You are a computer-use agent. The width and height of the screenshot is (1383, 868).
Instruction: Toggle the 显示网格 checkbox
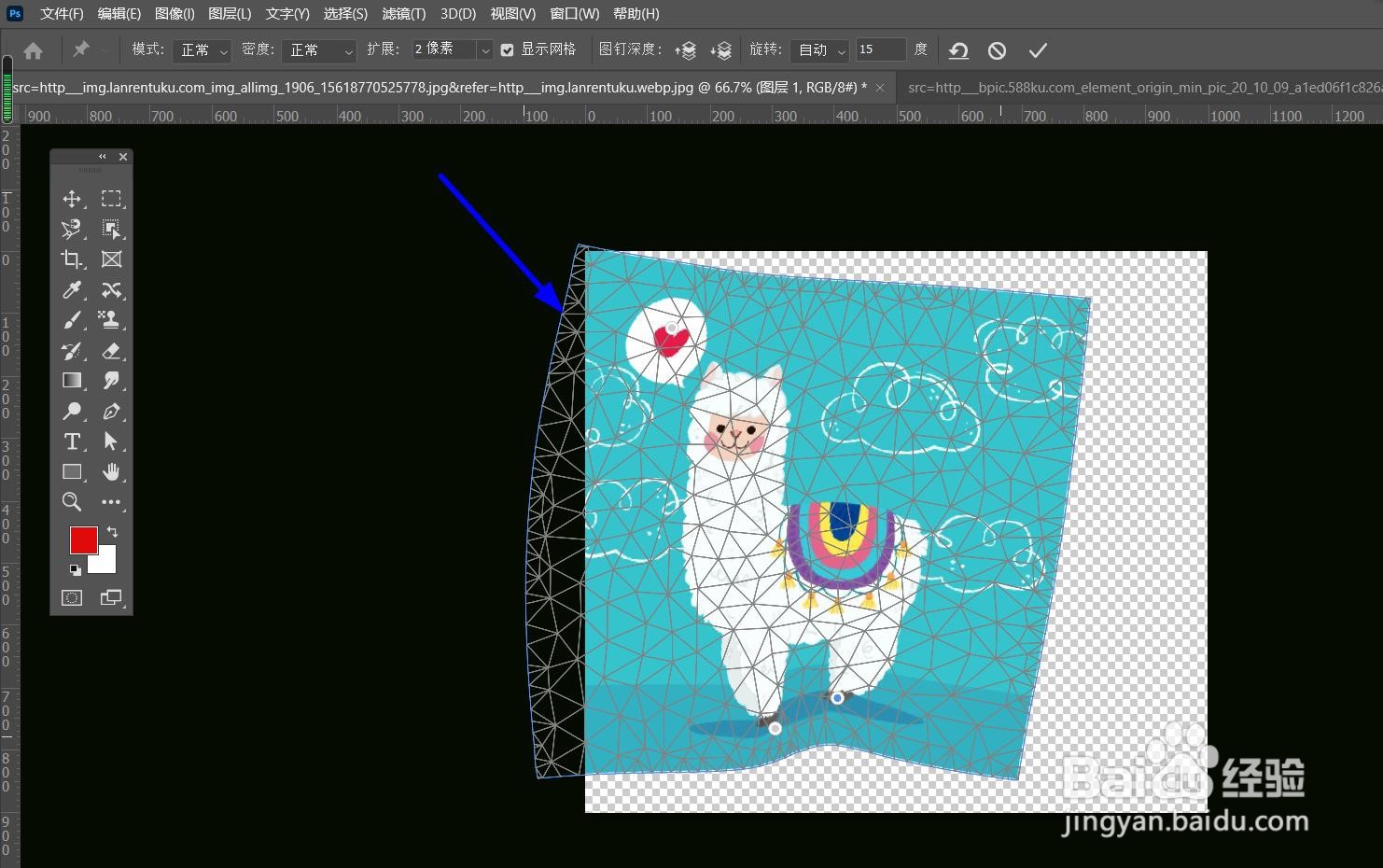point(507,50)
